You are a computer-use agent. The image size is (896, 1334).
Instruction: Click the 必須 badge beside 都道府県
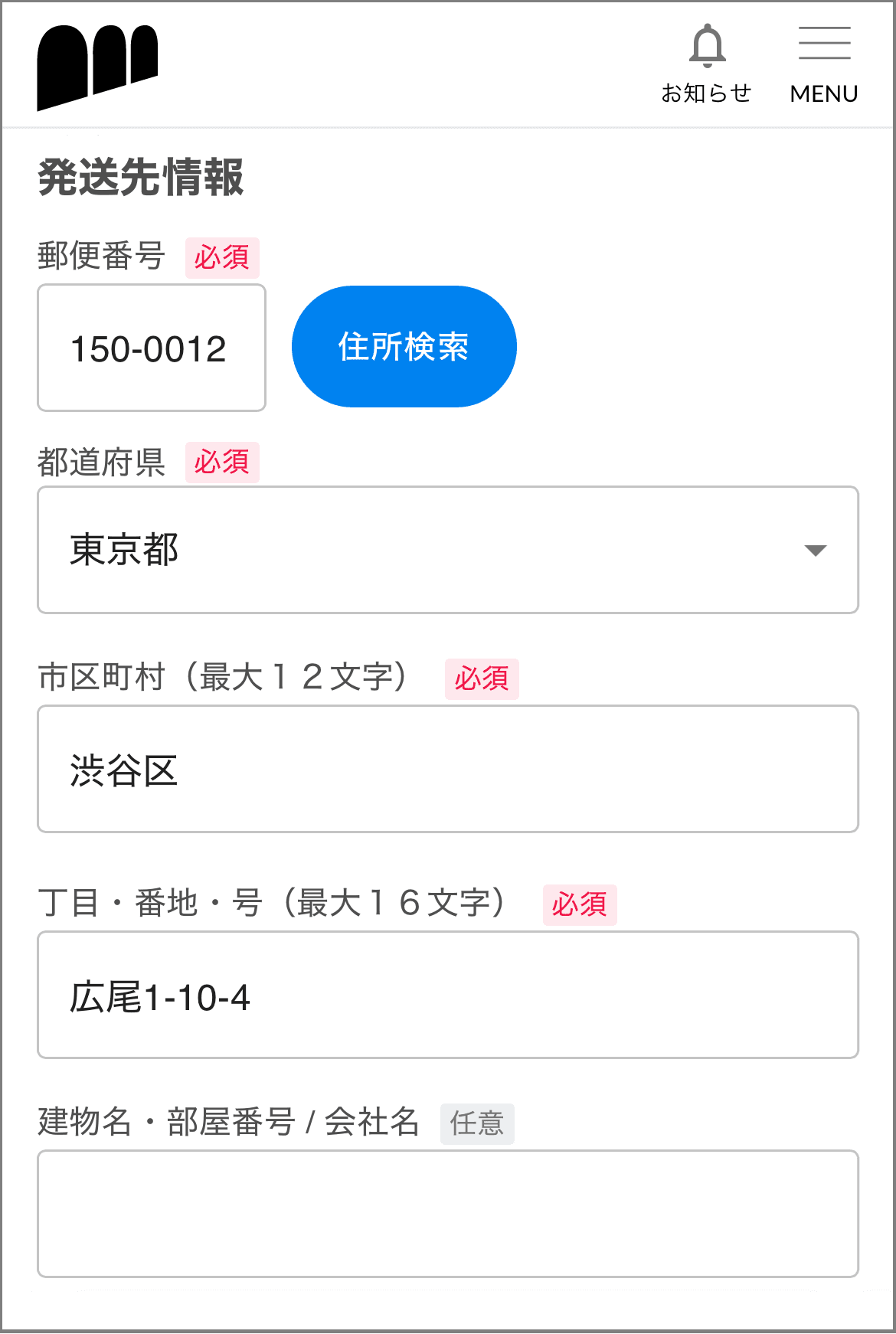tap(222, 463)
